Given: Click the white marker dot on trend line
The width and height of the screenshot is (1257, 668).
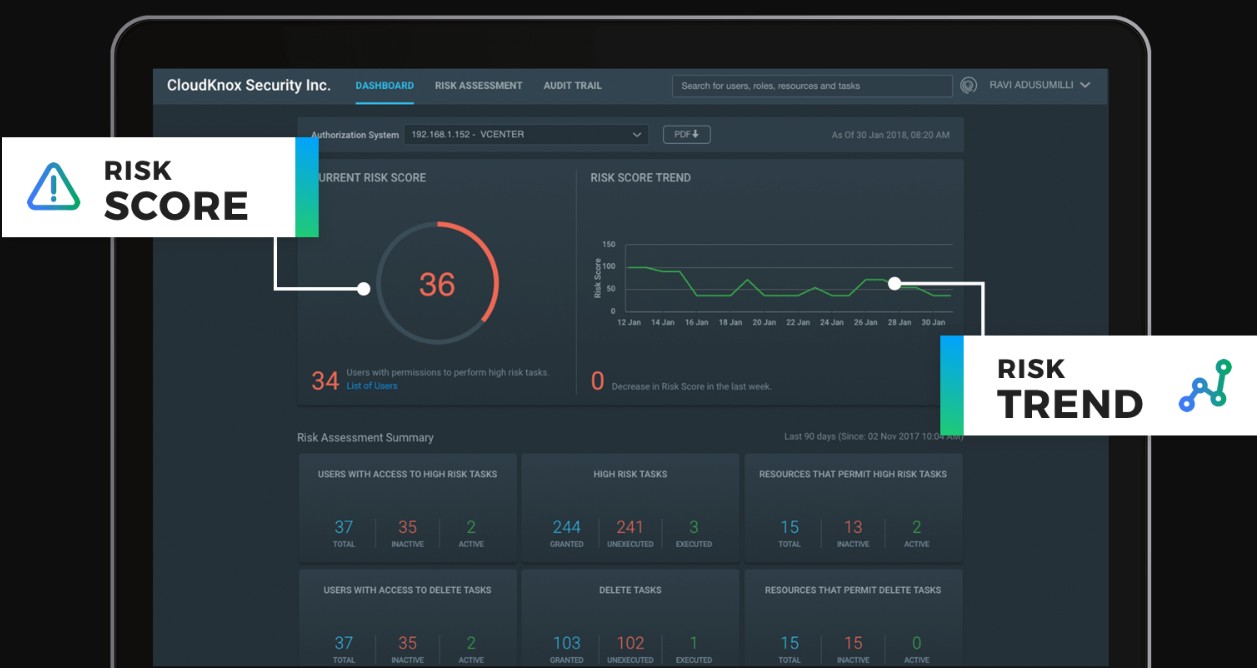Looking at the screenshot, I should click(894, 284).
